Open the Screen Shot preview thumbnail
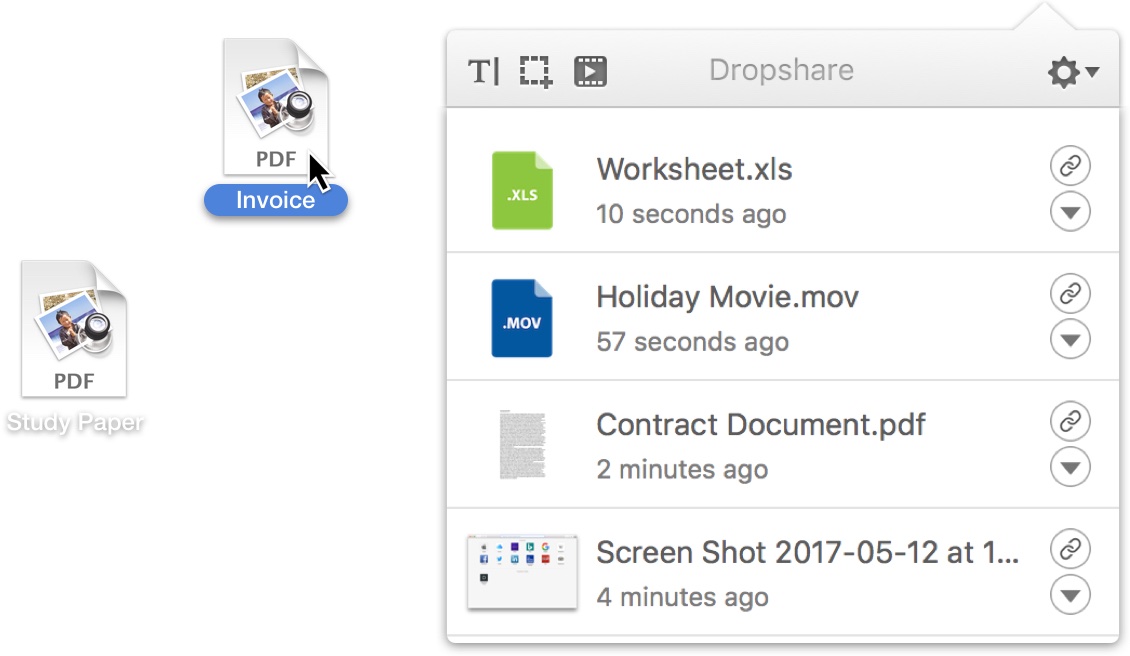 tap(522, 572)
